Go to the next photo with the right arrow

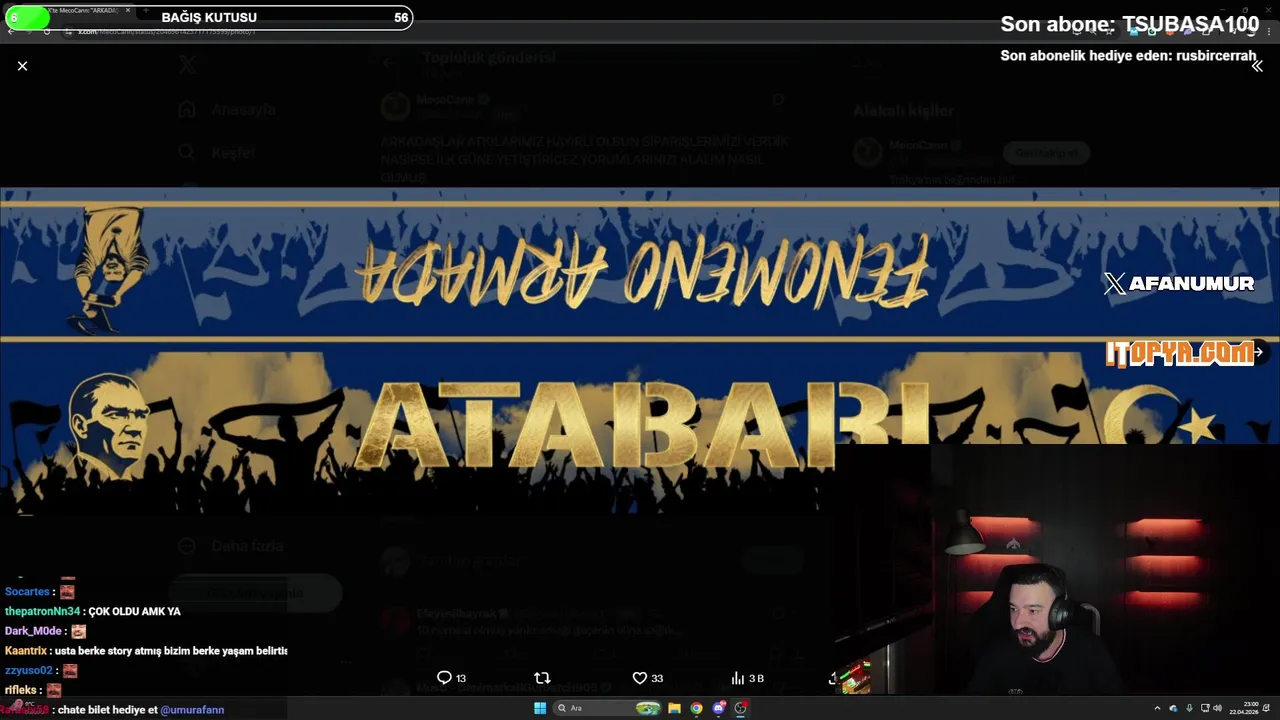(1259, 352)
